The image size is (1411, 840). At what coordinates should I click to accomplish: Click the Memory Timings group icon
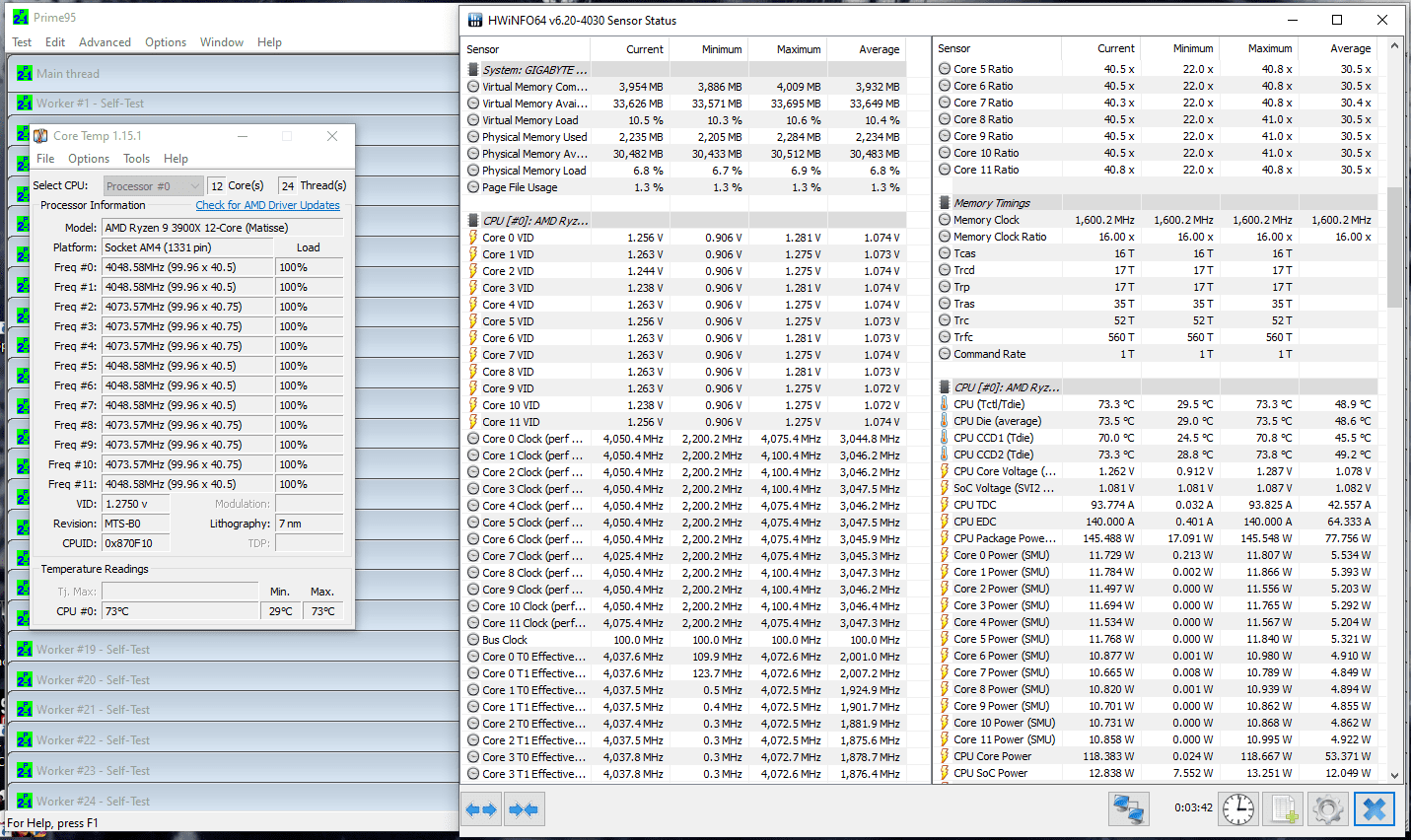(945, 203)
